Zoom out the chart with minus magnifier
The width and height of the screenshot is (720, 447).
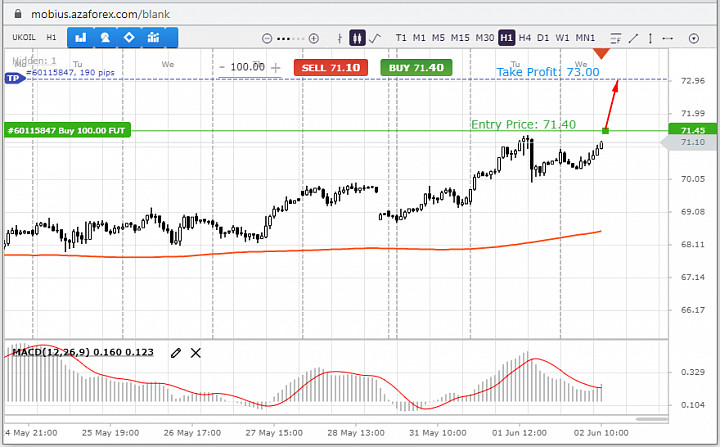[267, 38]
